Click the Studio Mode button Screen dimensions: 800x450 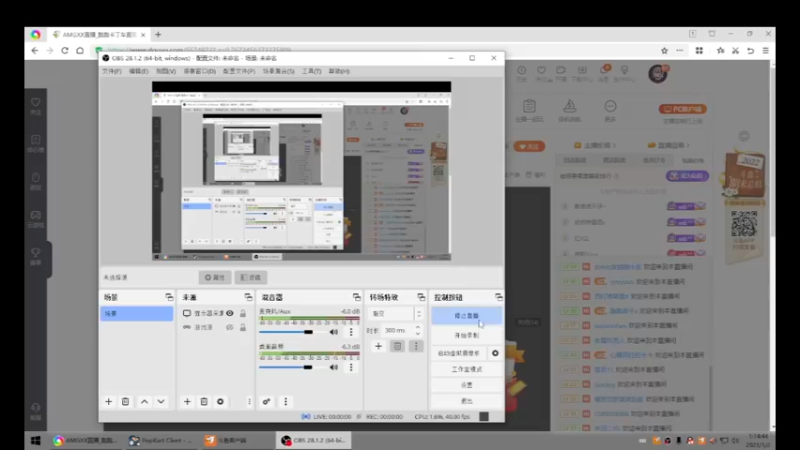[466, 369]
